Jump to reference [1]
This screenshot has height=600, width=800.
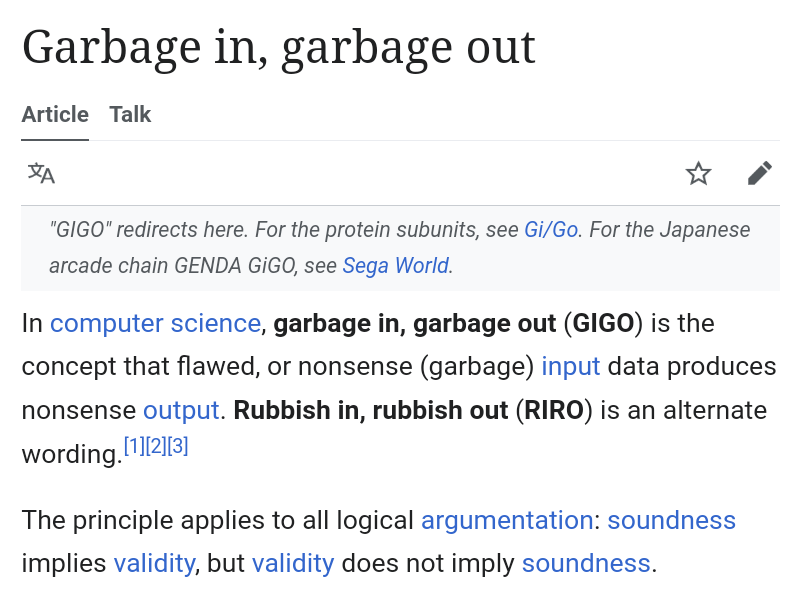[x=134, y=446]
